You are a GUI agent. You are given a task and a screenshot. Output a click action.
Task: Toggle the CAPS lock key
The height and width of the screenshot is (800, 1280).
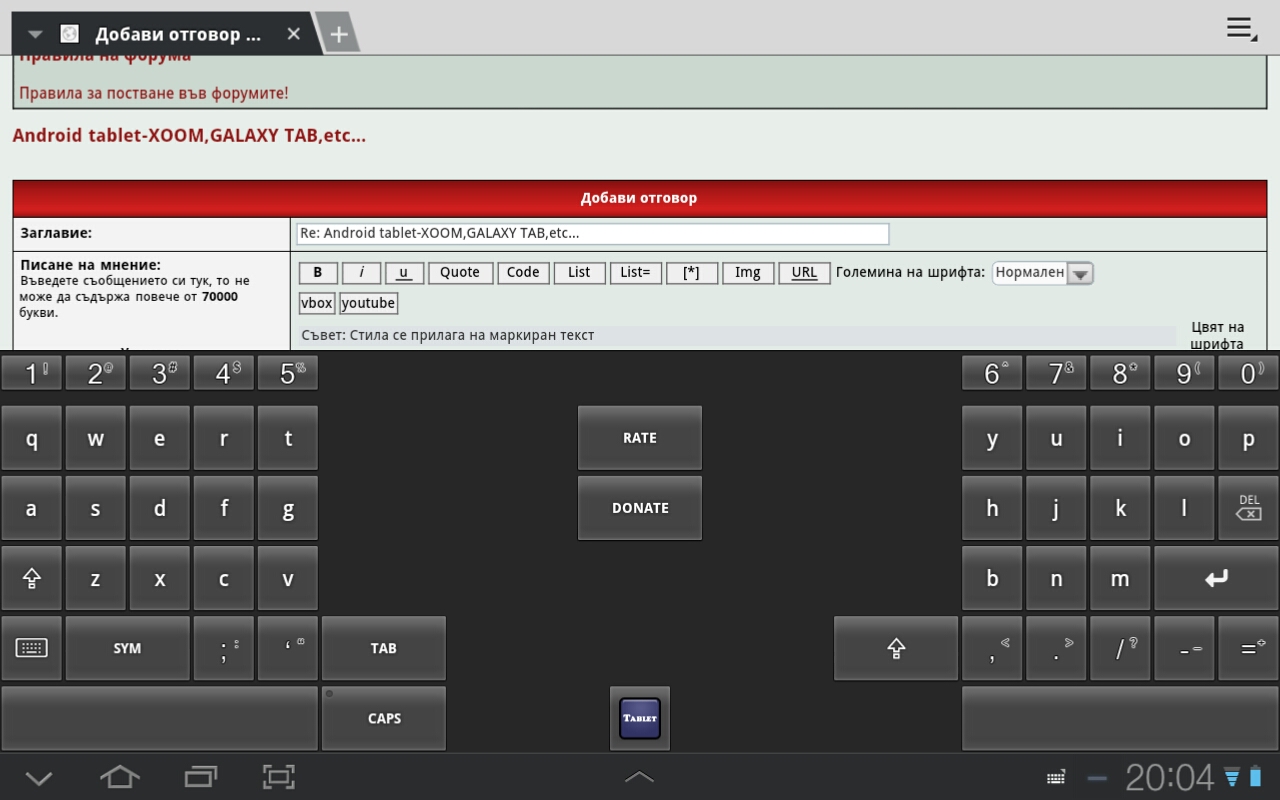pyautogui.click(x=384, y=718)
